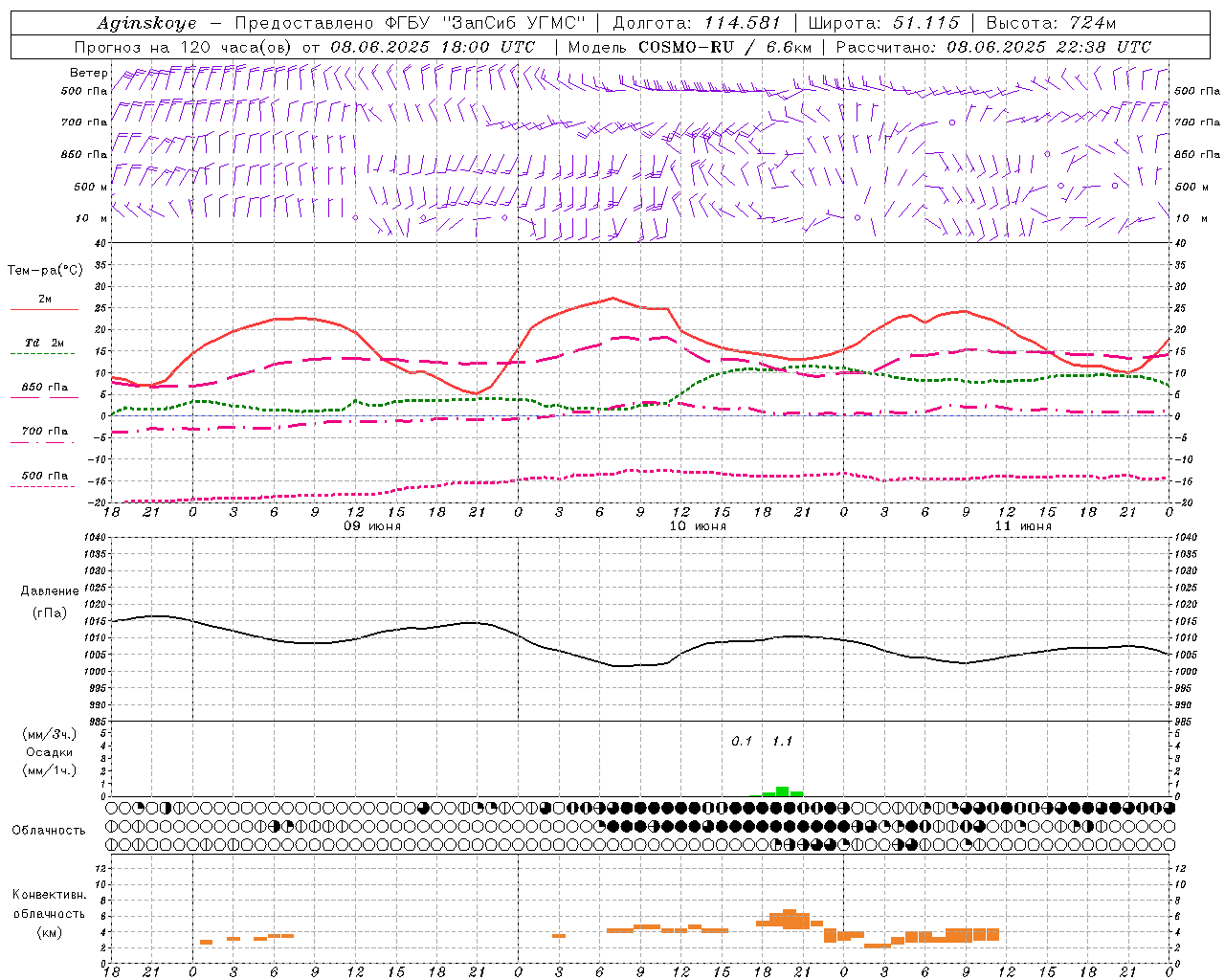
Task: Click the Td 2м legend label
Action: (x=45, y=343)
